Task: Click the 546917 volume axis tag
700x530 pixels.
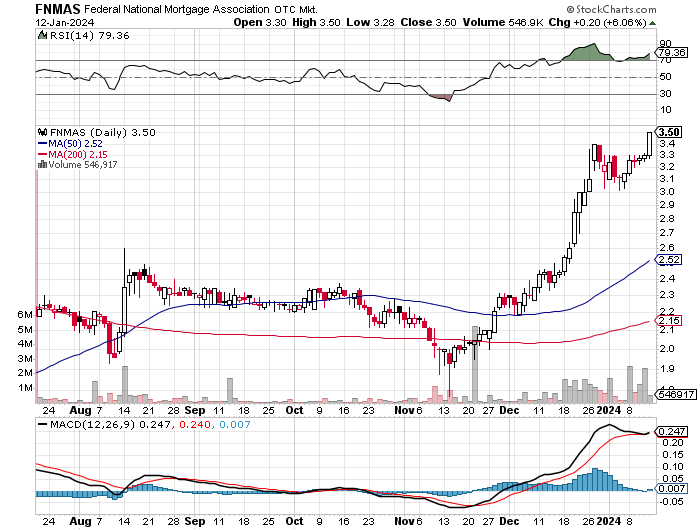Action: tap(675, 394)
